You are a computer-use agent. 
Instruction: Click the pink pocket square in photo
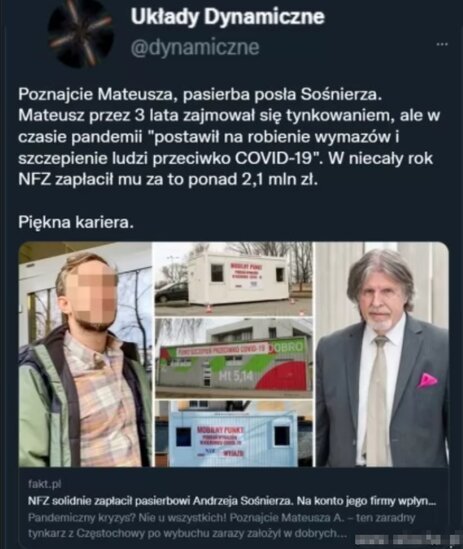tap(427, 380)
